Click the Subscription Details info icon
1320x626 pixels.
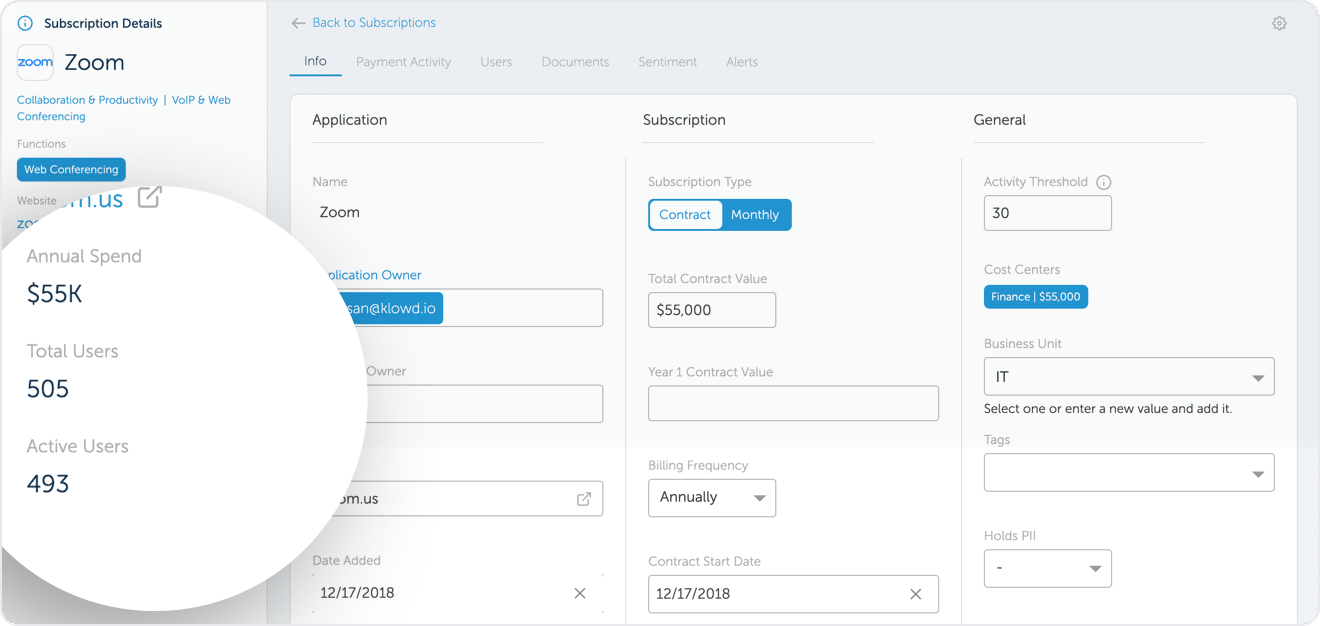25,23
